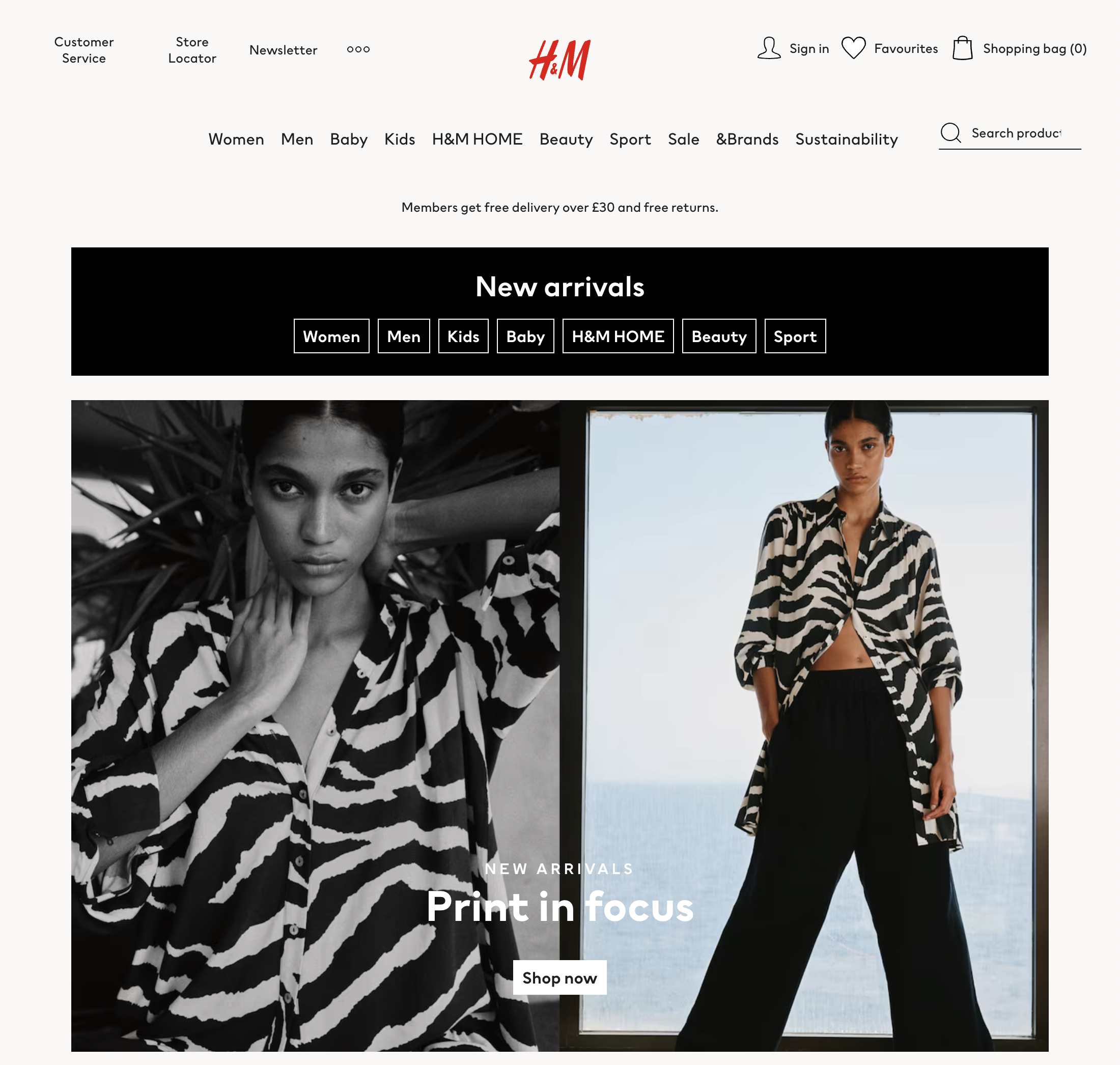Open the Customer Service link
The height and width of the screenshot is (1065, 1120).
coord(84,50)
